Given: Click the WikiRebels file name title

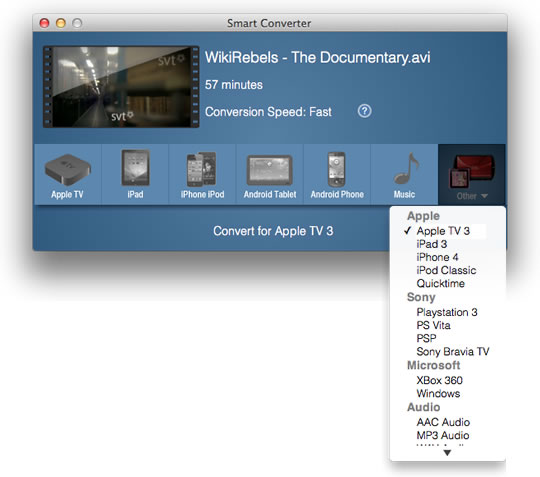Looking at the screenshot, I should (317, 58).
